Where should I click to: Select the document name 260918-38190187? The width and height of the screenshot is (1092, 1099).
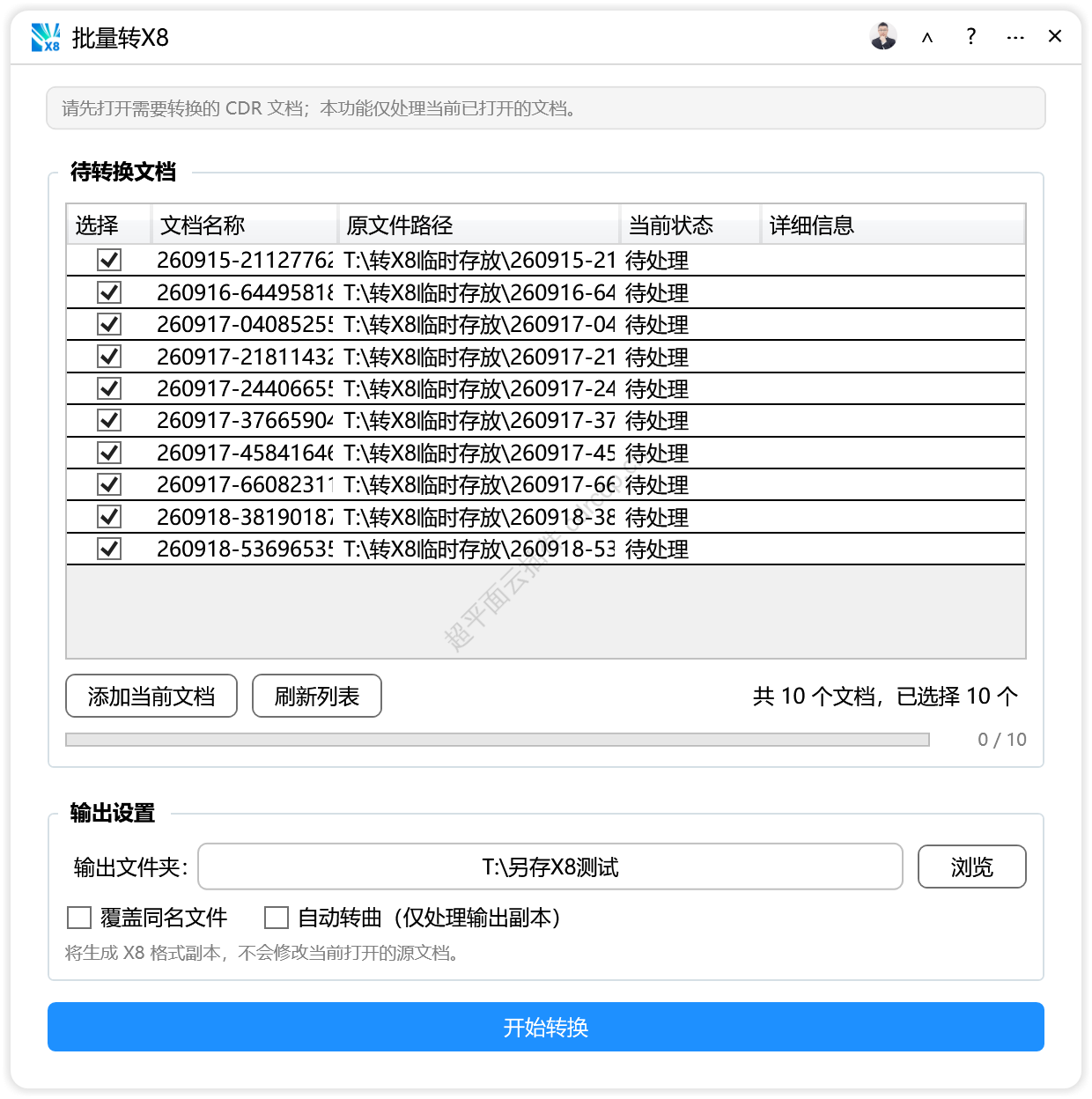(x=245, y=517)
